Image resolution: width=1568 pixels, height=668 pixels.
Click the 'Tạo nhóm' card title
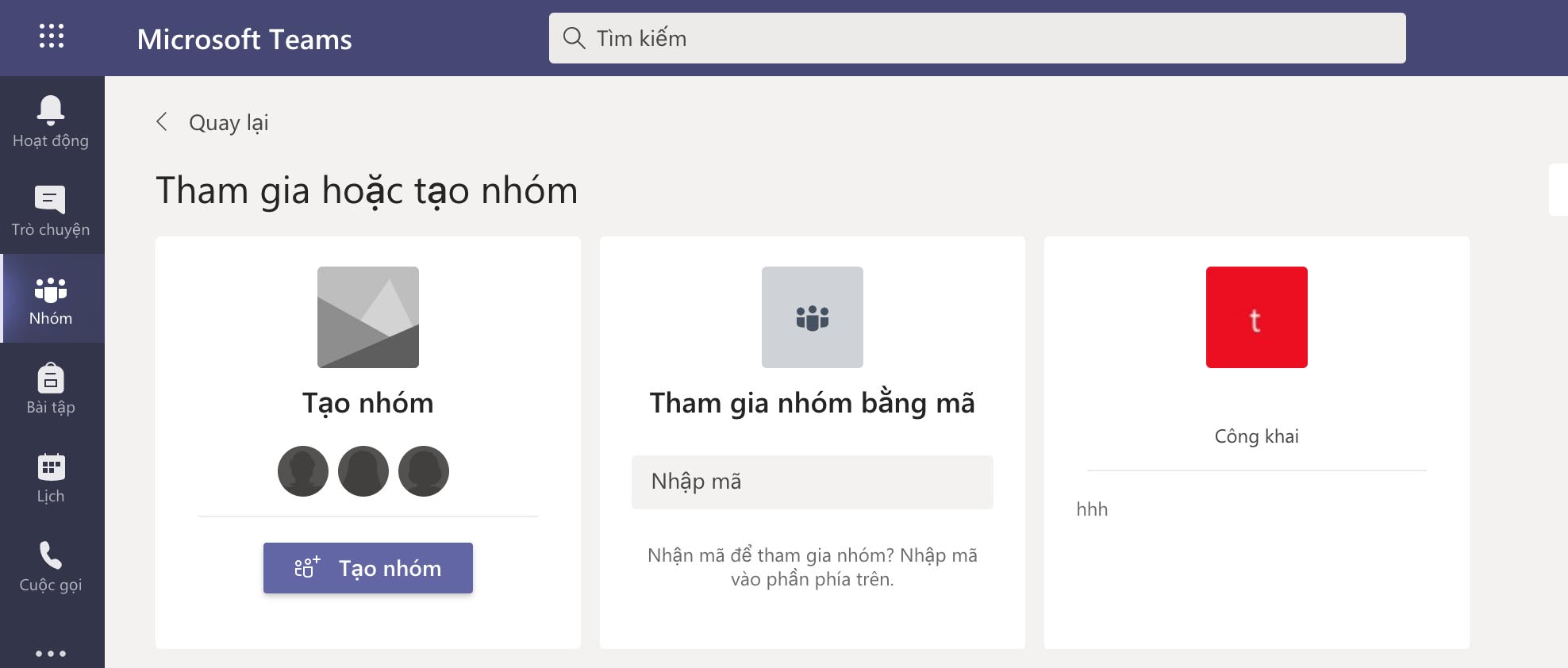368,403
